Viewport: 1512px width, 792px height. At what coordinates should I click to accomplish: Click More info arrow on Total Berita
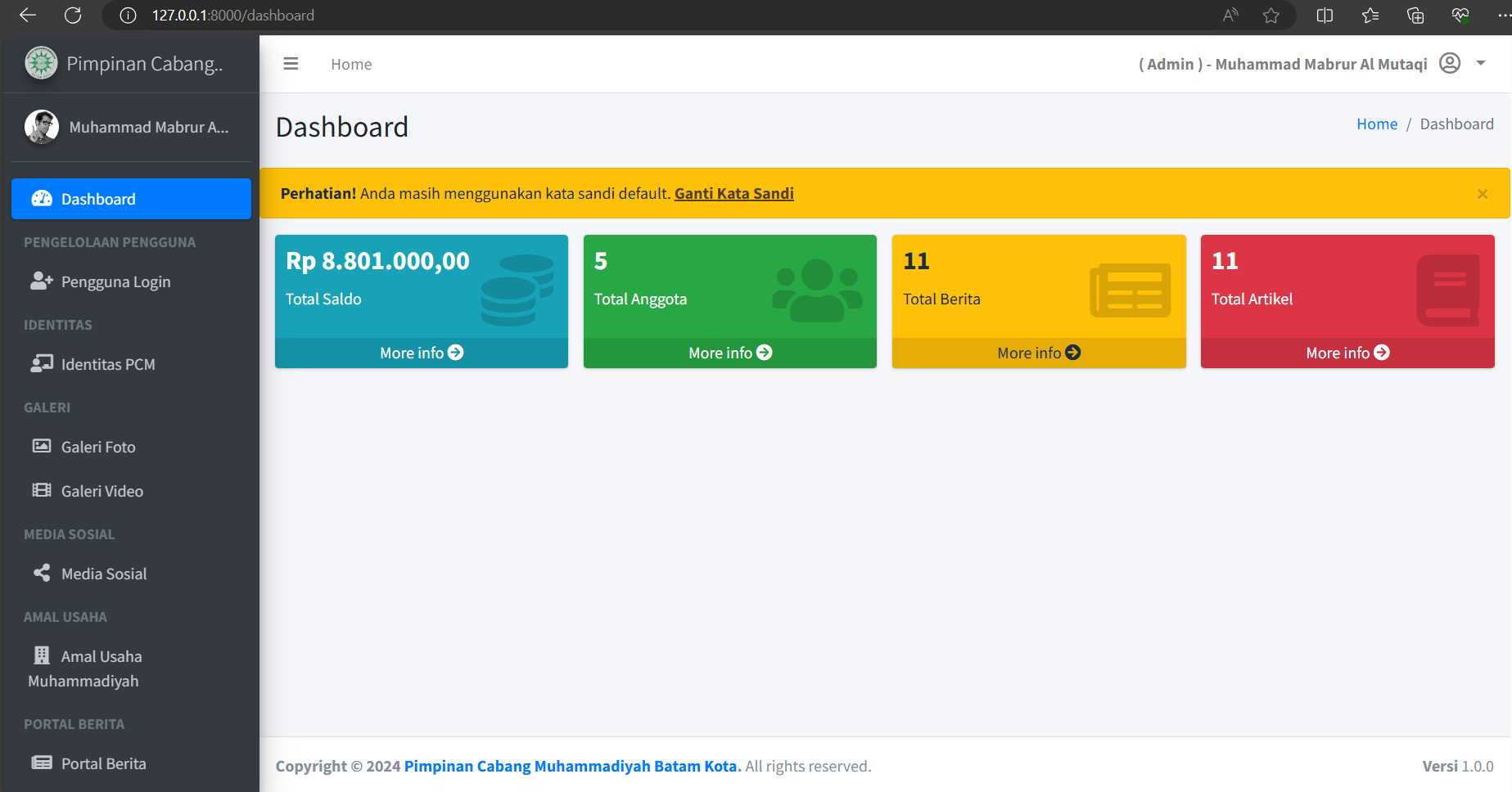pos(1072,353)
